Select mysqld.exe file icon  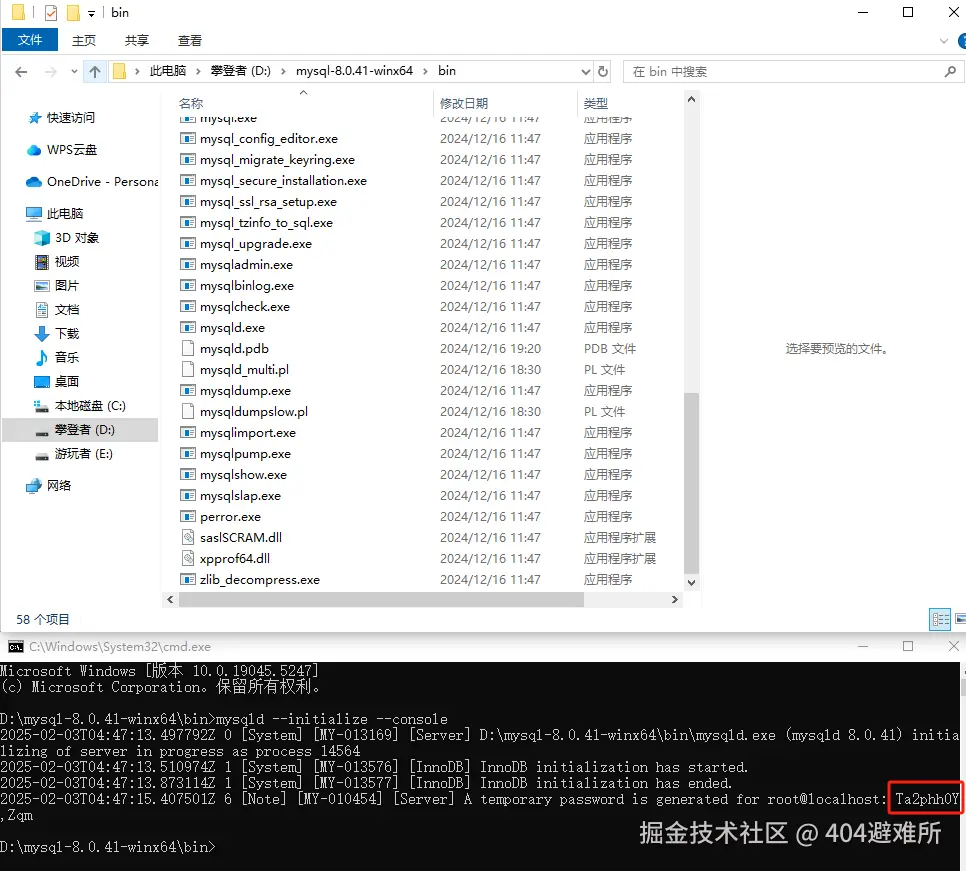coord(188,327)
